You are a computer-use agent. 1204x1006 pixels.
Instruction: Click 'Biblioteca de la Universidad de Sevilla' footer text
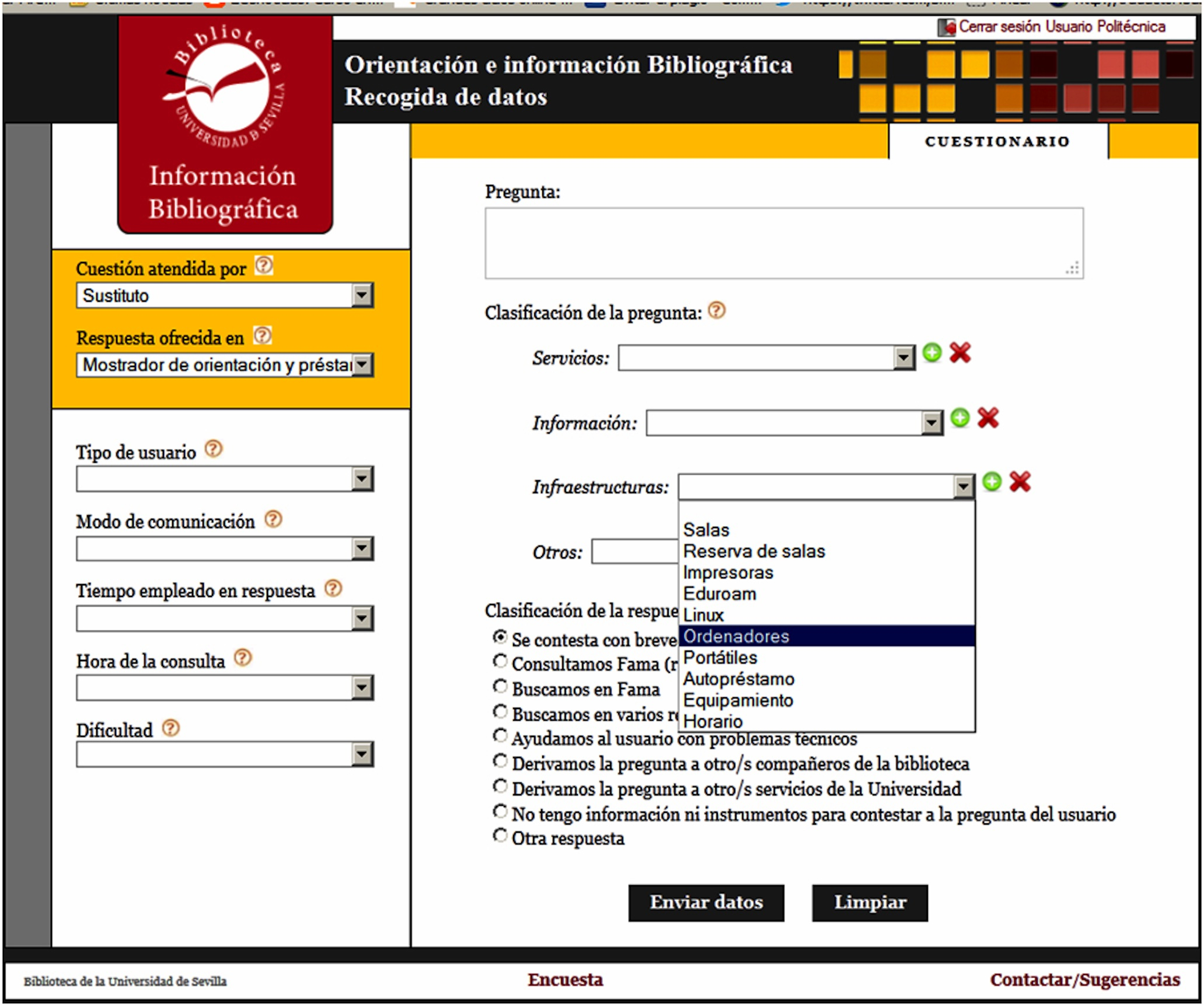[x=125, y=981]
